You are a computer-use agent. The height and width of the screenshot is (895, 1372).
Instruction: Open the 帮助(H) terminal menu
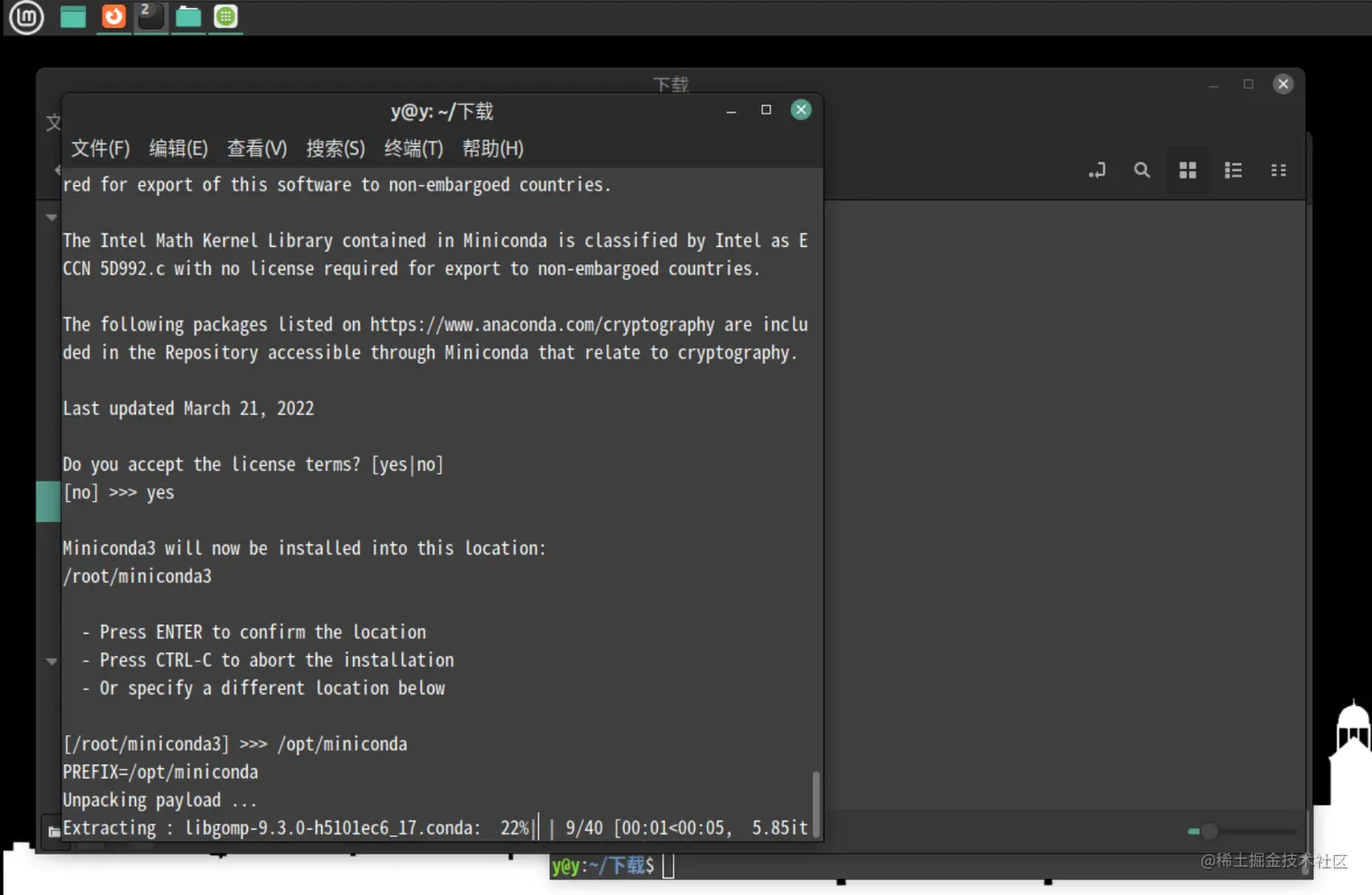click(493, 148)
